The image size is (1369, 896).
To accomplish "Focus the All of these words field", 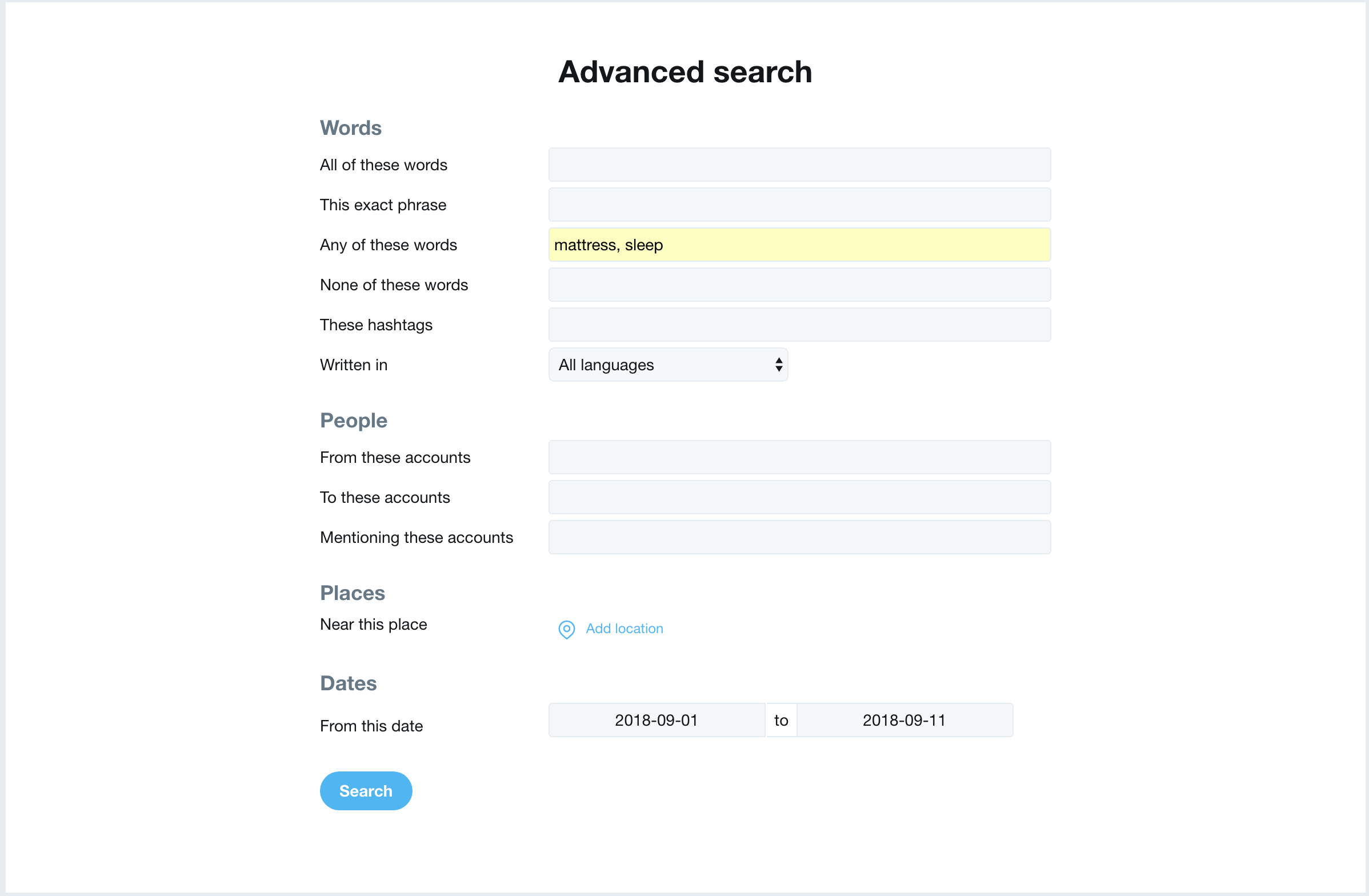I will pyautogui.click(x=799, y=165).
